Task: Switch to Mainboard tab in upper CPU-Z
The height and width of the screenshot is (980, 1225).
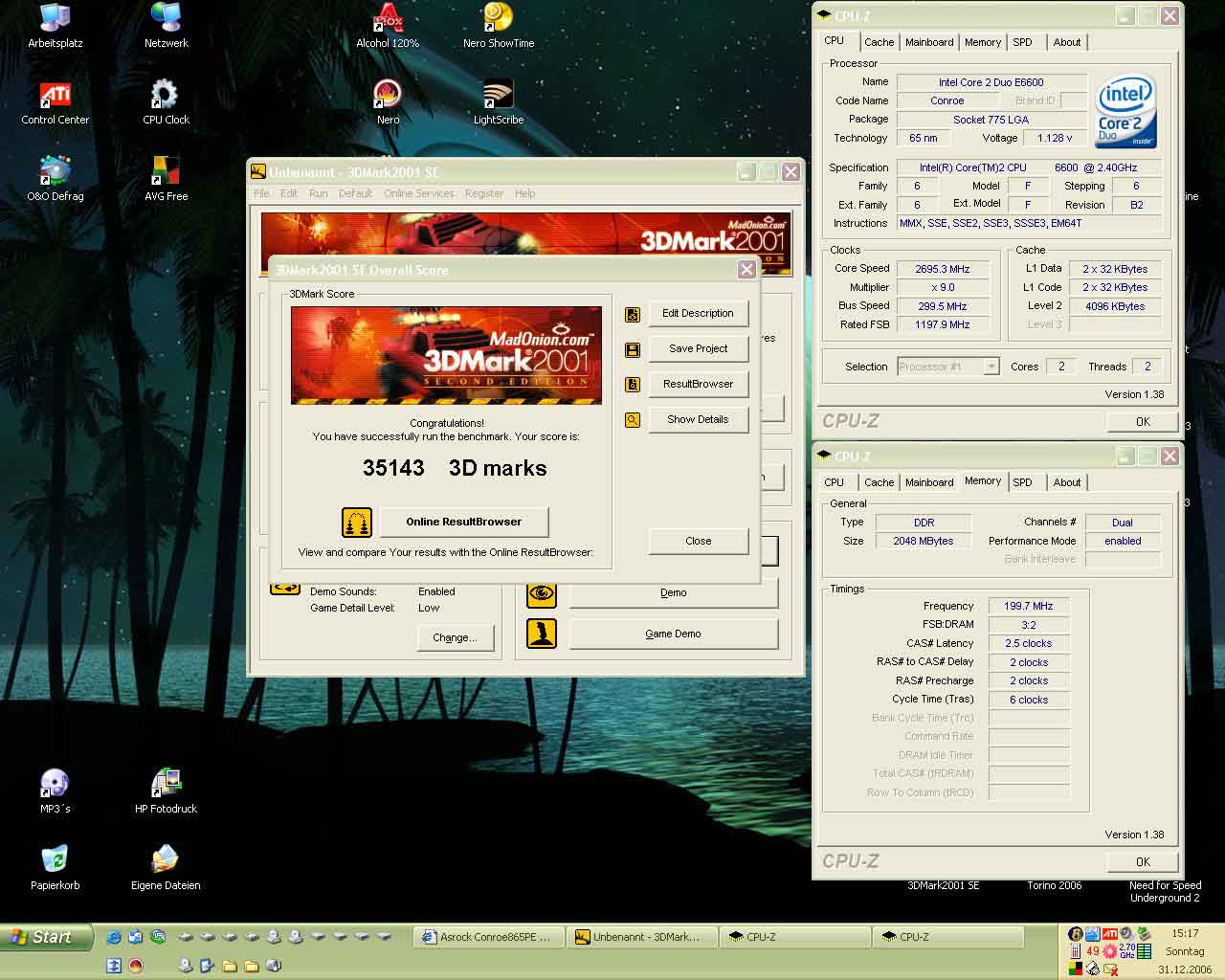Action: pos(929,42)
